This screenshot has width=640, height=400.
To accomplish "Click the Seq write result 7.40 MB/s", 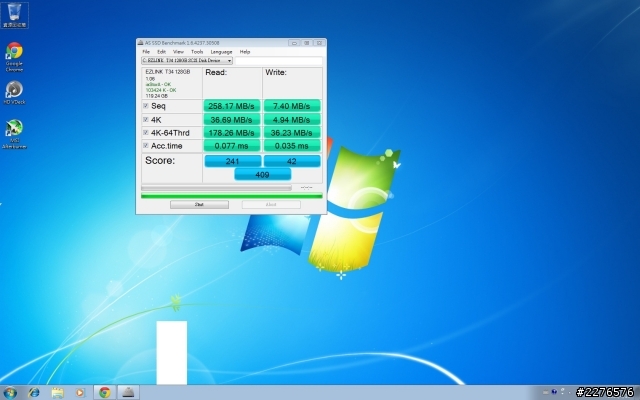I will coord(292,106).
